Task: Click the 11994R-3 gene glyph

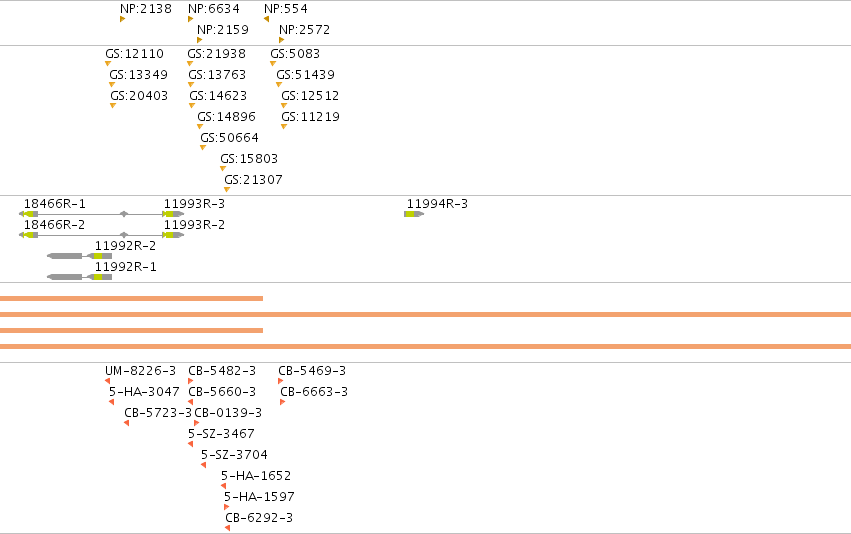Action: click(414, 214)
